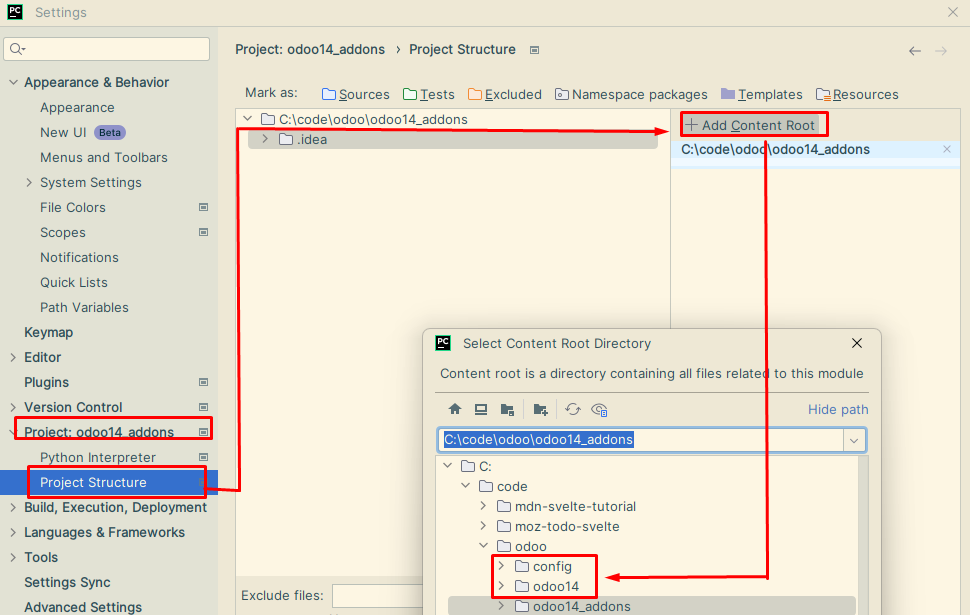The height and width of the screenshot is (615, 970).
Task: Open the Keymap settings
Action: (48, 332)
